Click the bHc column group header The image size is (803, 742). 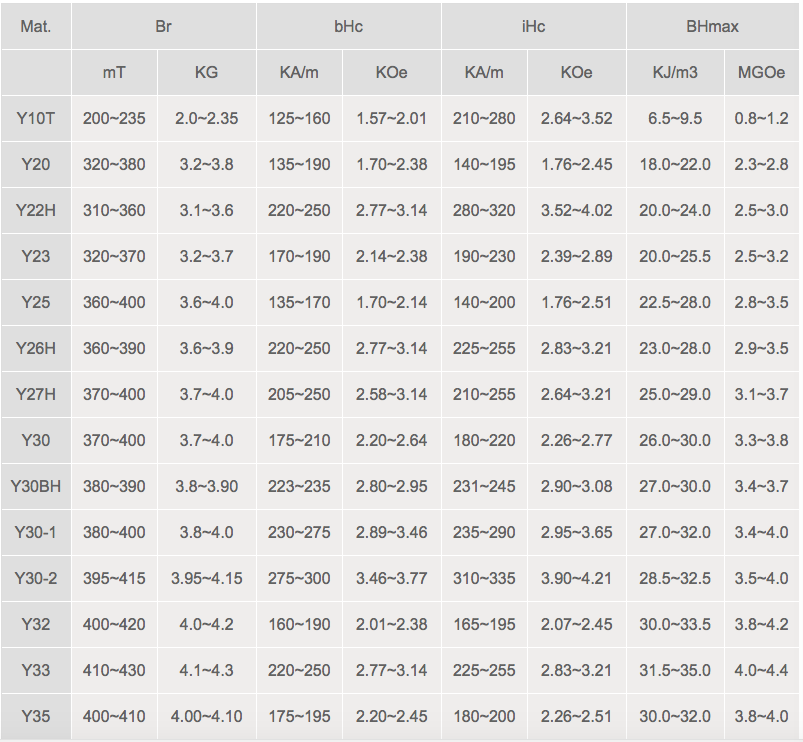(x=349, y=27)
